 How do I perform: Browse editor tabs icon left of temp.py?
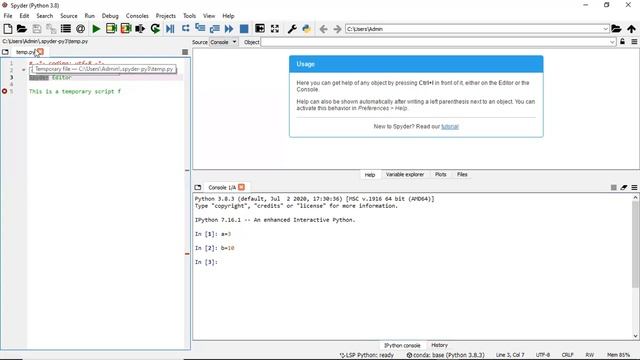[5, 52]
